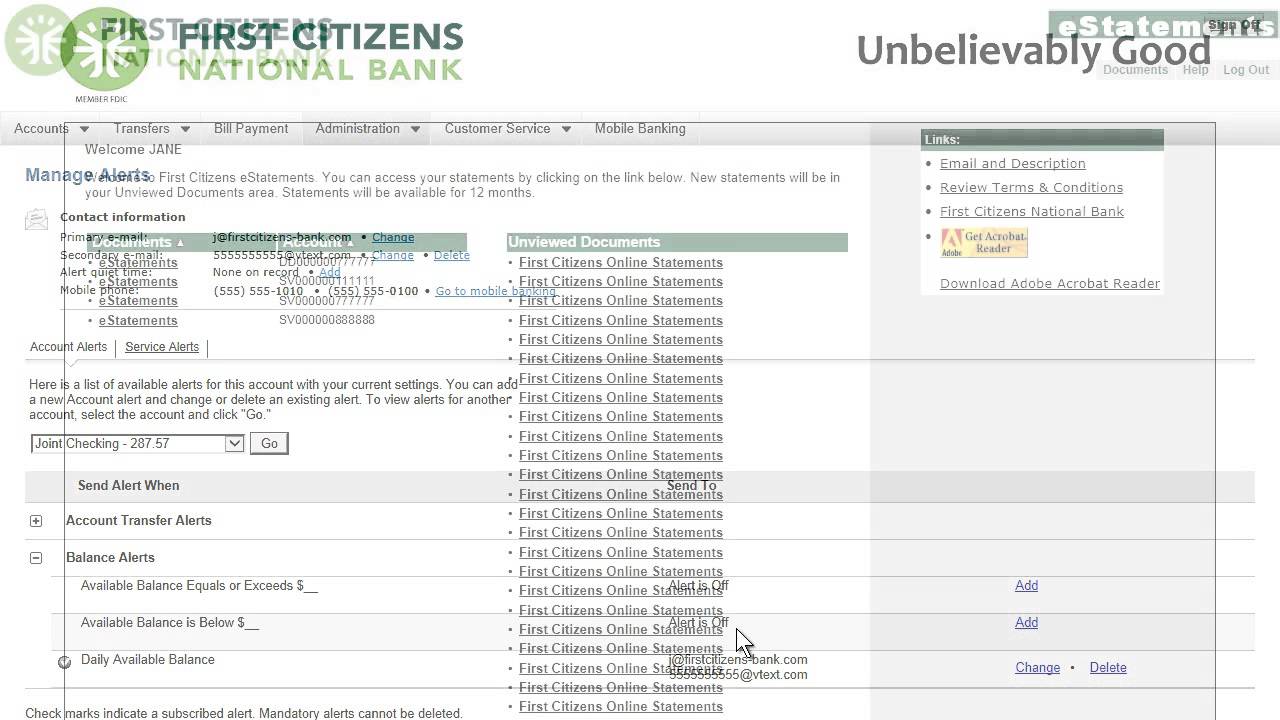Delete the Daily Available Balance alert
Viewport: 1280px width, 720px height.
pos(1107,668)
